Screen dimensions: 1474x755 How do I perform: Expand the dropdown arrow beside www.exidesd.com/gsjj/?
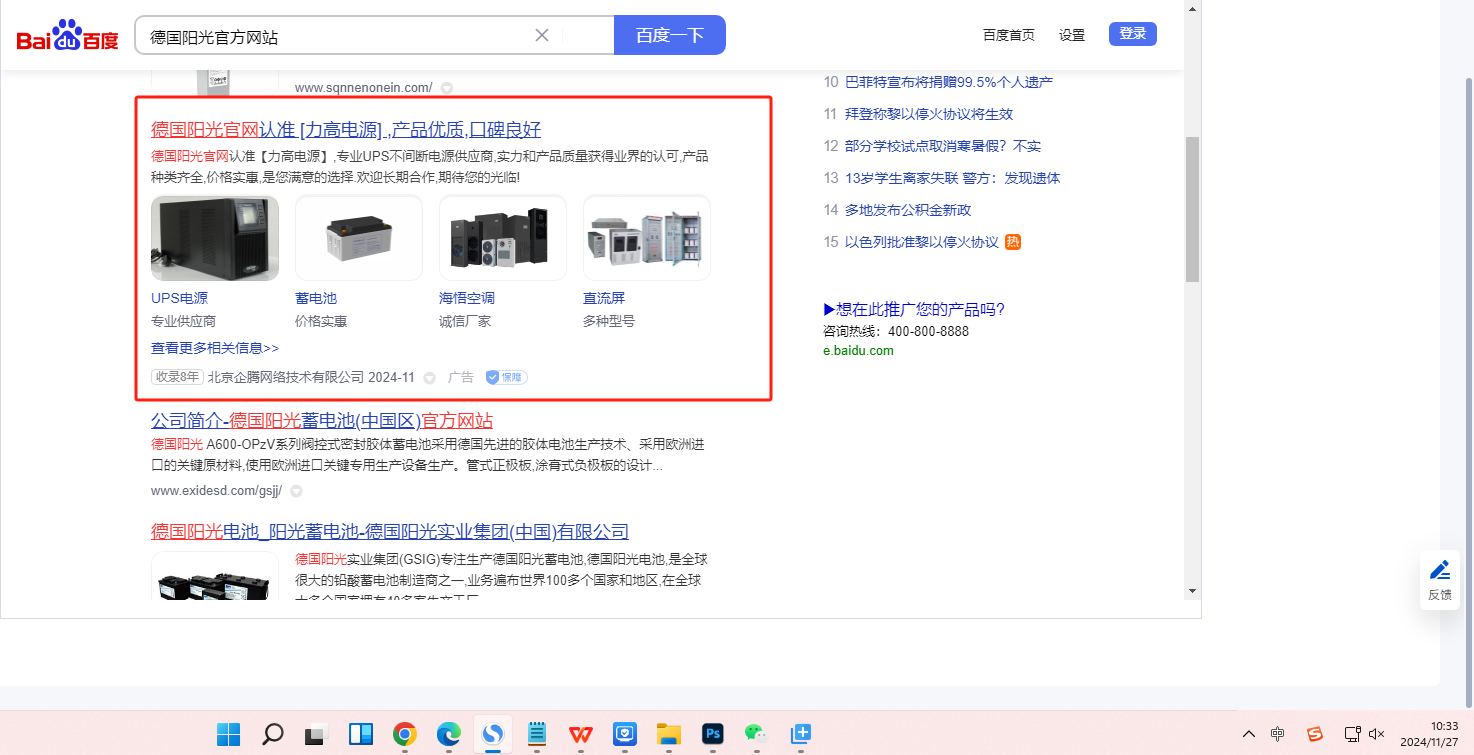tap(296, 491)
